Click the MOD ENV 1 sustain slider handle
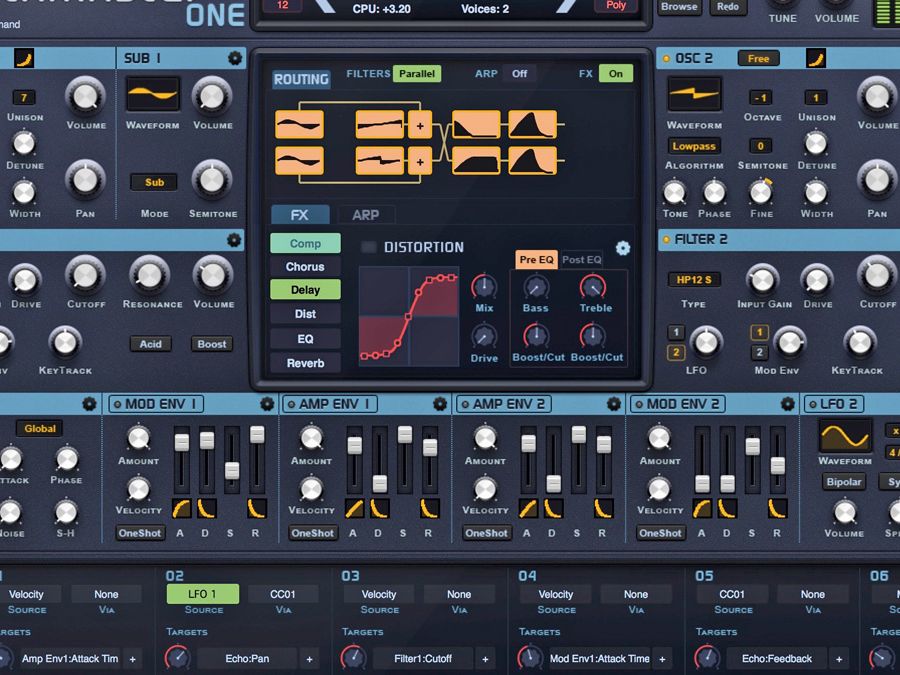This screenshot has width=900, height=675. click(232, 471)
